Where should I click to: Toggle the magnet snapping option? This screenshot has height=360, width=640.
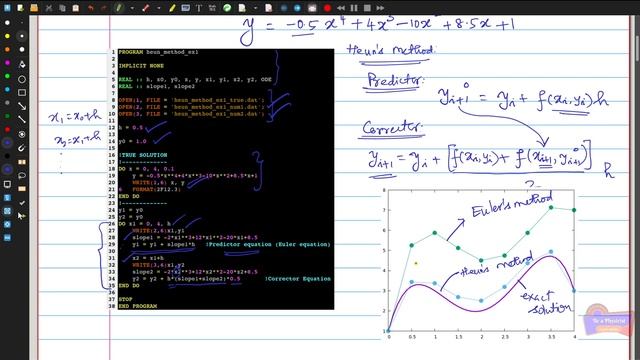[x=22, y=148]
